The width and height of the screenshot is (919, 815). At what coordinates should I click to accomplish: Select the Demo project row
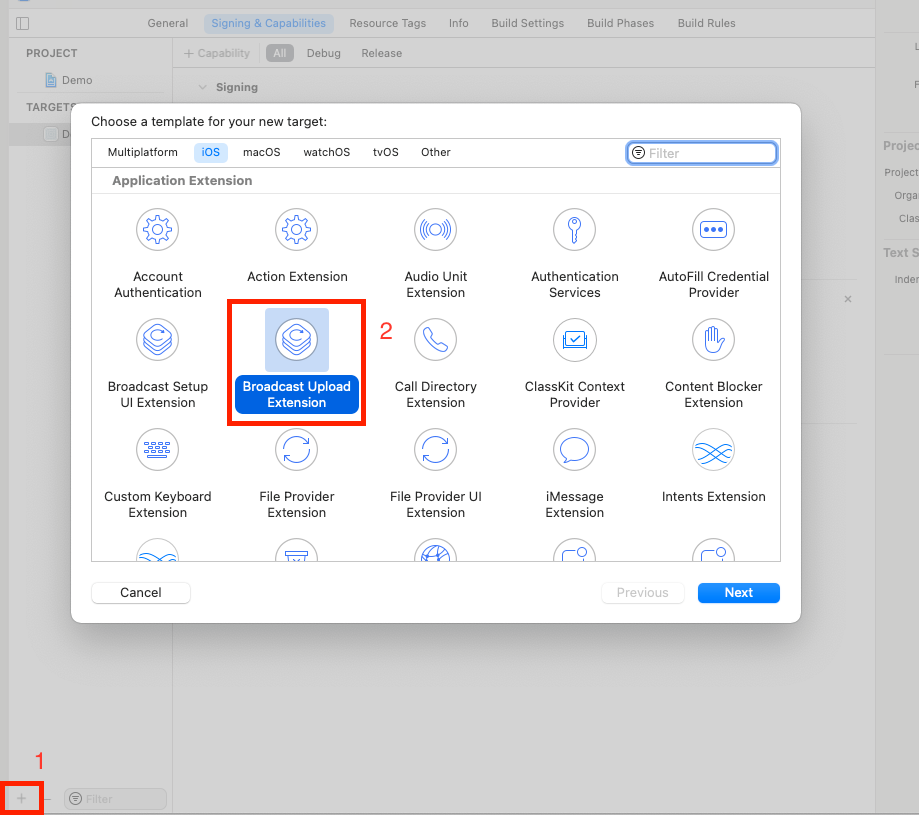point(91,80)
